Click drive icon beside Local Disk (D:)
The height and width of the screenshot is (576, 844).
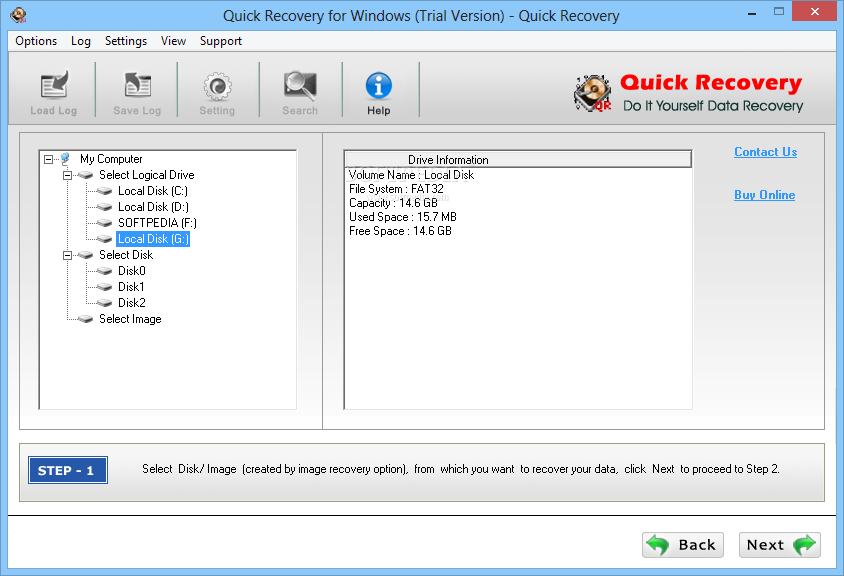(x=104, y=207)
